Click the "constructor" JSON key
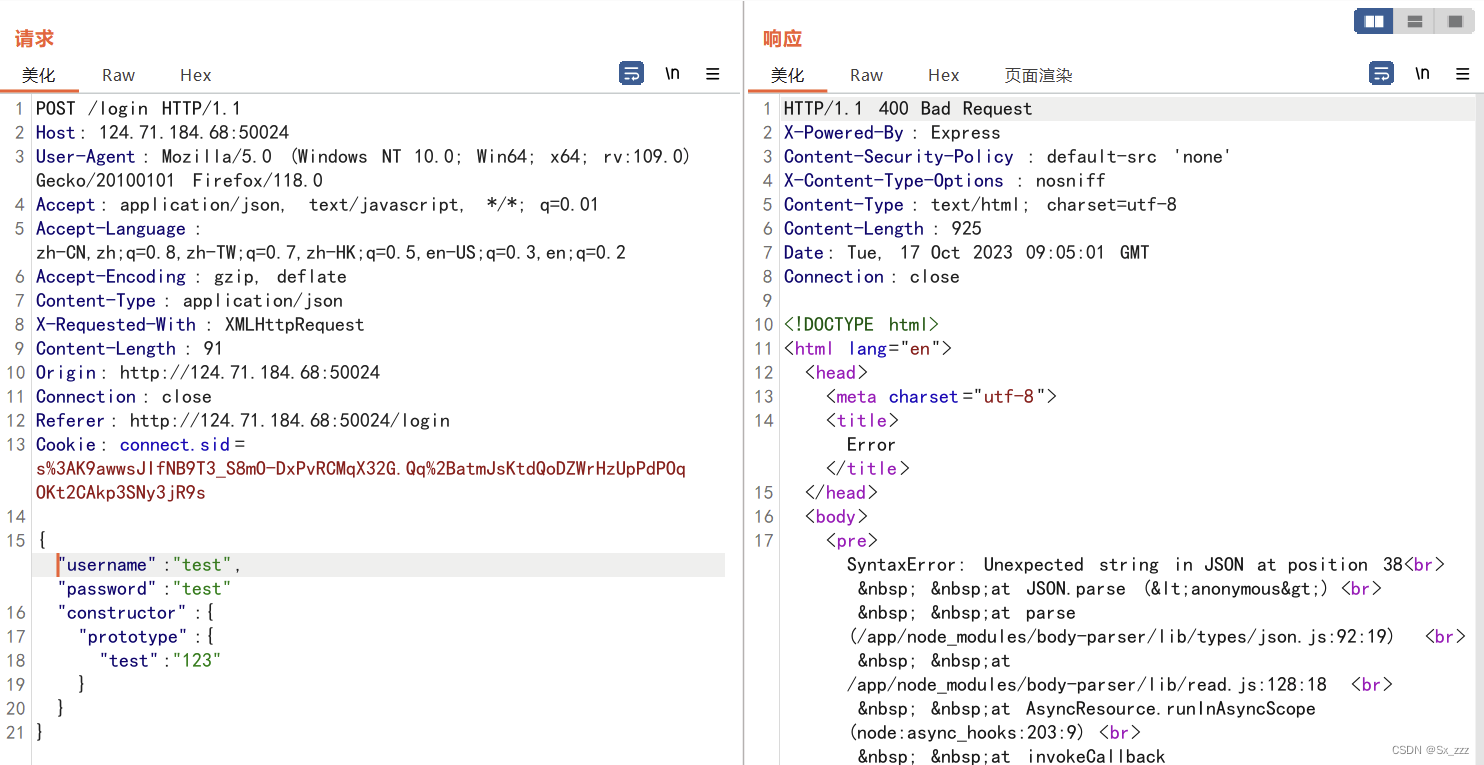 coord(122,613)
